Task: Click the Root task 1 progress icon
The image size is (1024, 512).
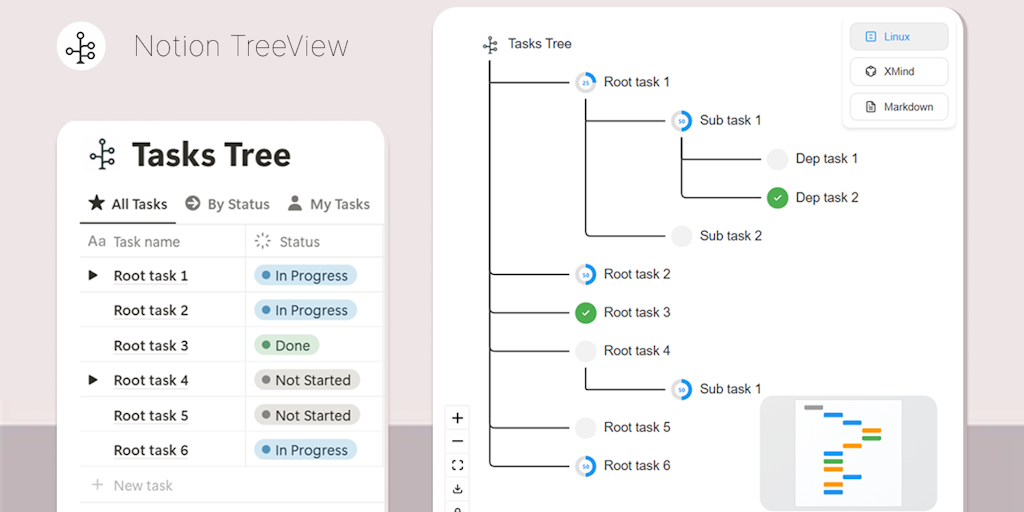Action: (x=586, y=82)
